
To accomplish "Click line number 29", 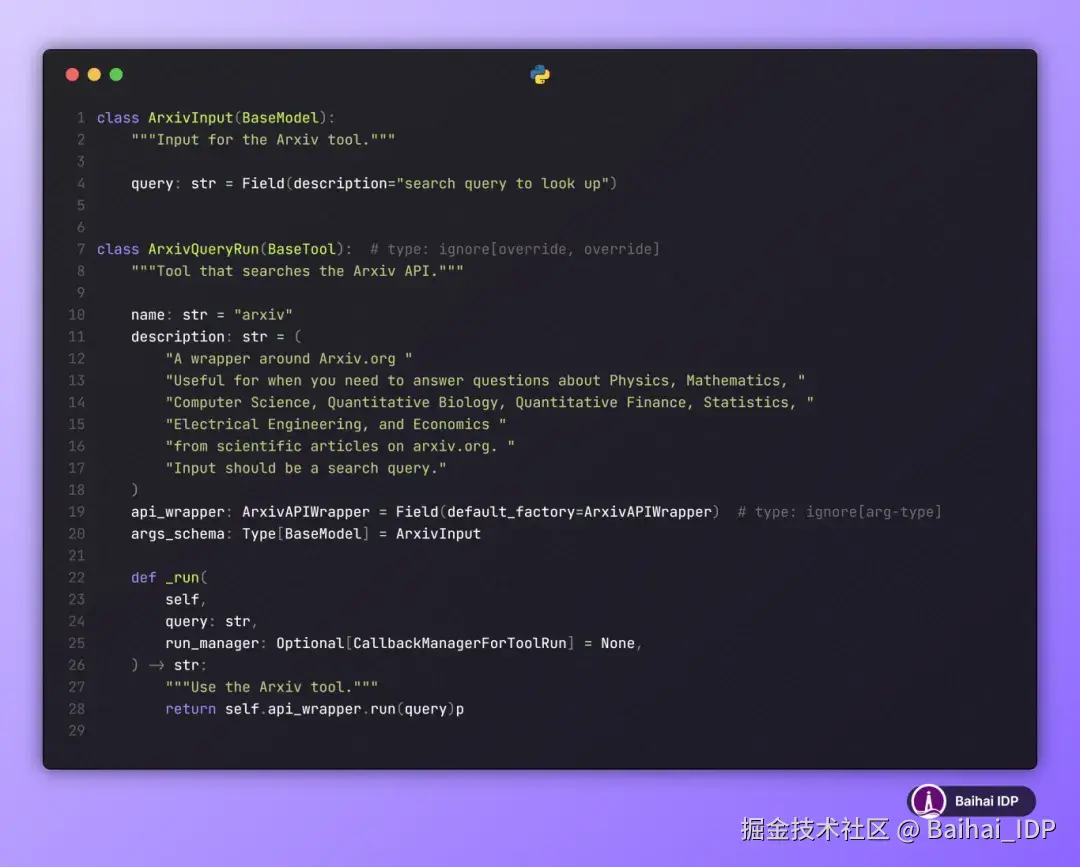I will [76, 731].
